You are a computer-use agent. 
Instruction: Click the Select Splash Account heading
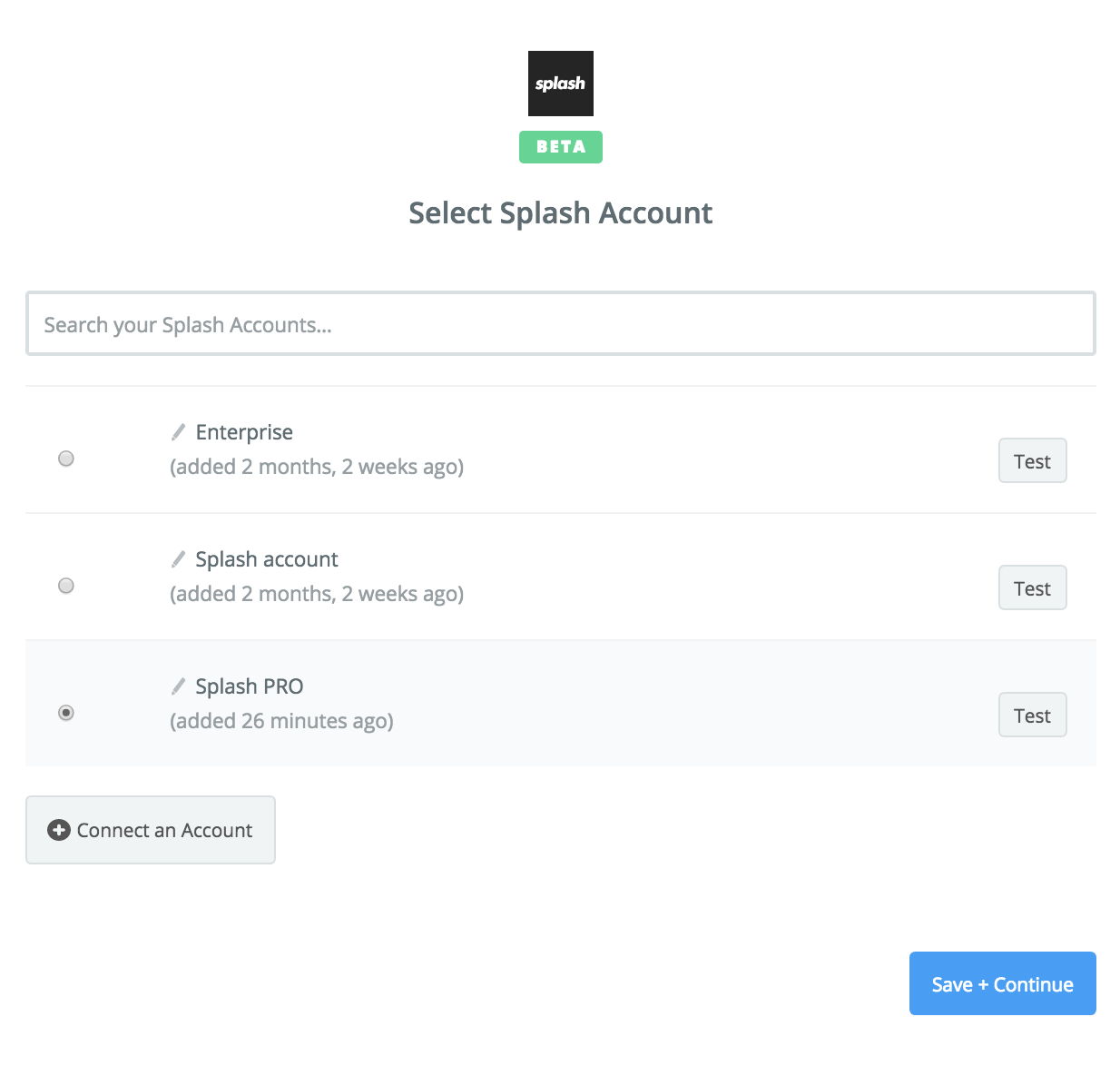560,213
